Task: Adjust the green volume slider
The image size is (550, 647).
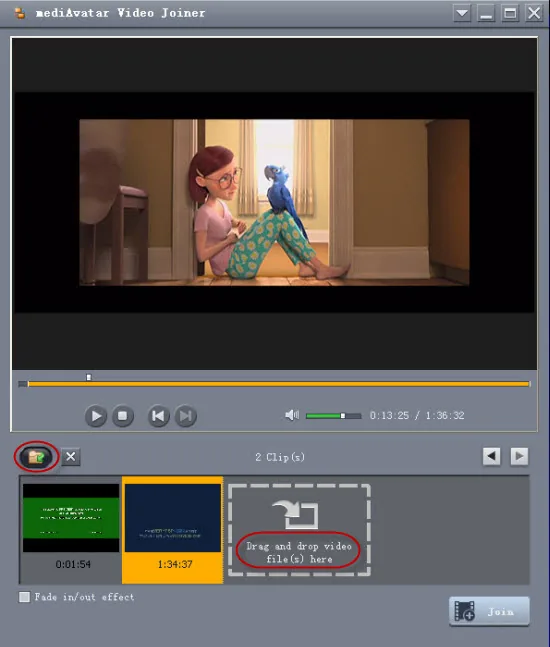Action: click(333, 416)
